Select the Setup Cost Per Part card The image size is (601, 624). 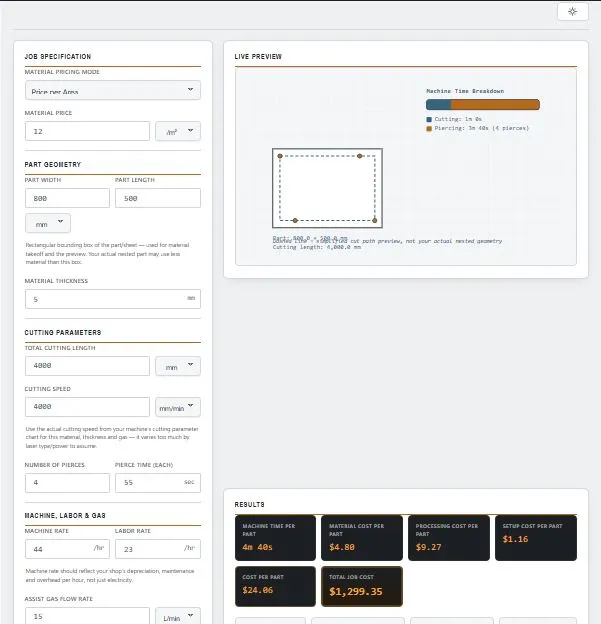[536, 538]
